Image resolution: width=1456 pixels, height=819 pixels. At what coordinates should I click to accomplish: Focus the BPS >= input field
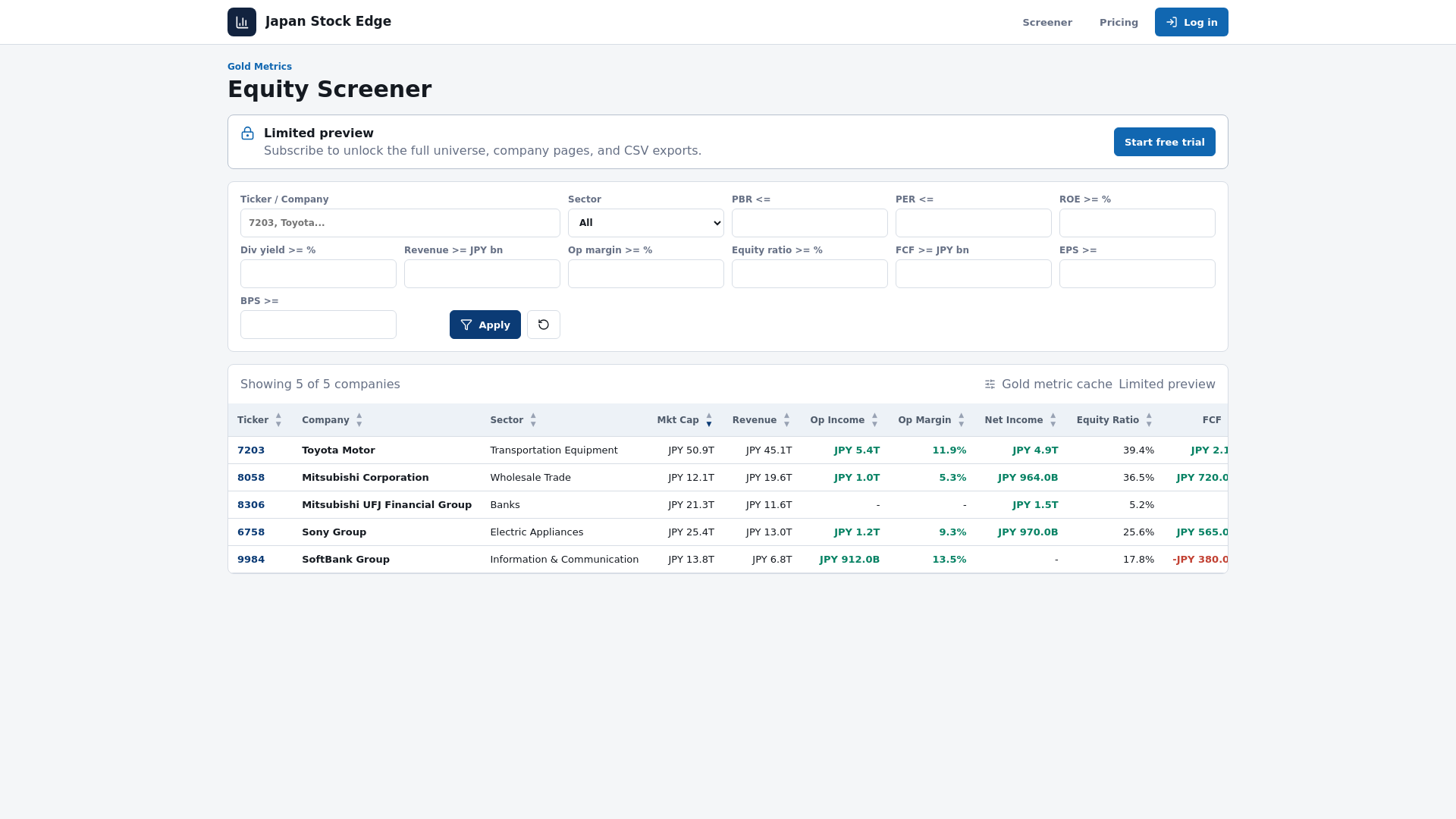click(318, 325)
